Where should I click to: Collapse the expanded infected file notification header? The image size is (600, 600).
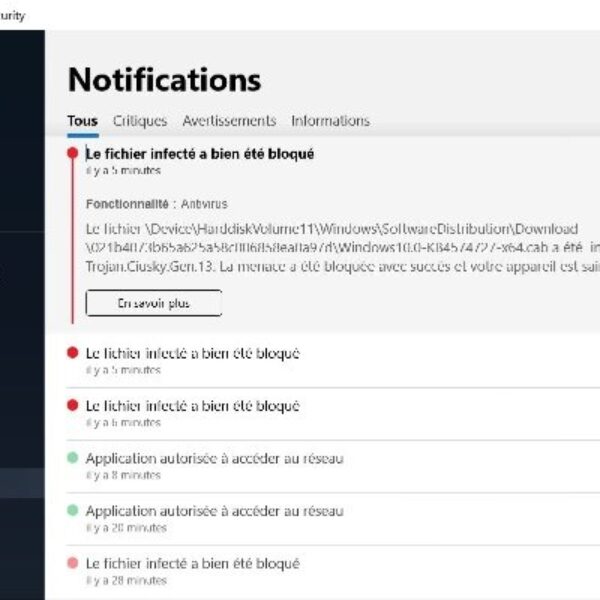tap(200, 154)
